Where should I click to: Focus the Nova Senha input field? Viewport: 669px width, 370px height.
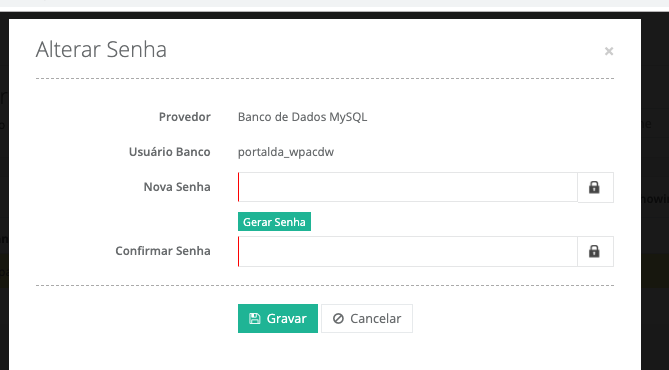pyautogui.click(x=407, y=187)
